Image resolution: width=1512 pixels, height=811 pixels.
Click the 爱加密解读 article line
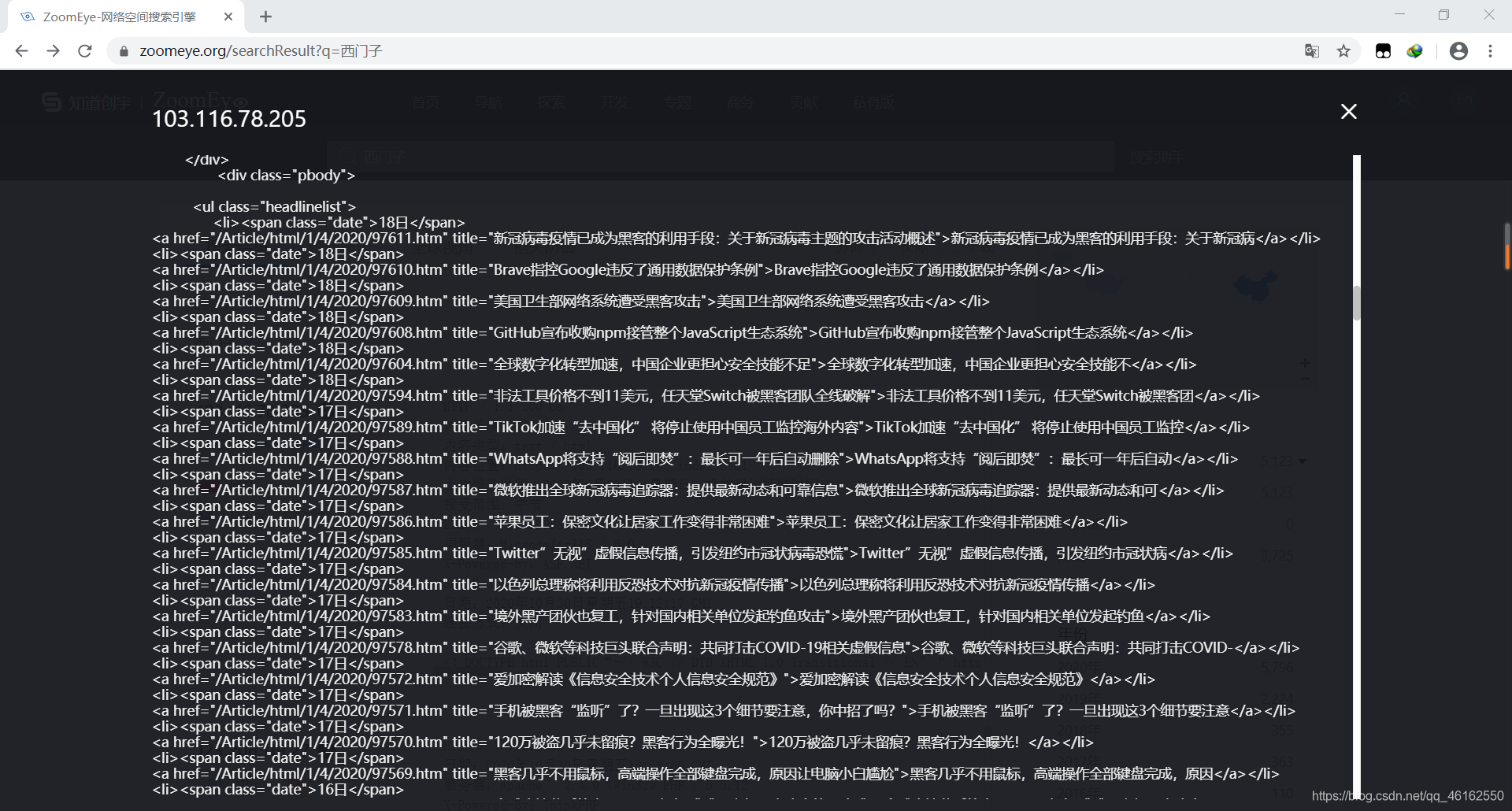pyautogui.click(x=654, y=680)
